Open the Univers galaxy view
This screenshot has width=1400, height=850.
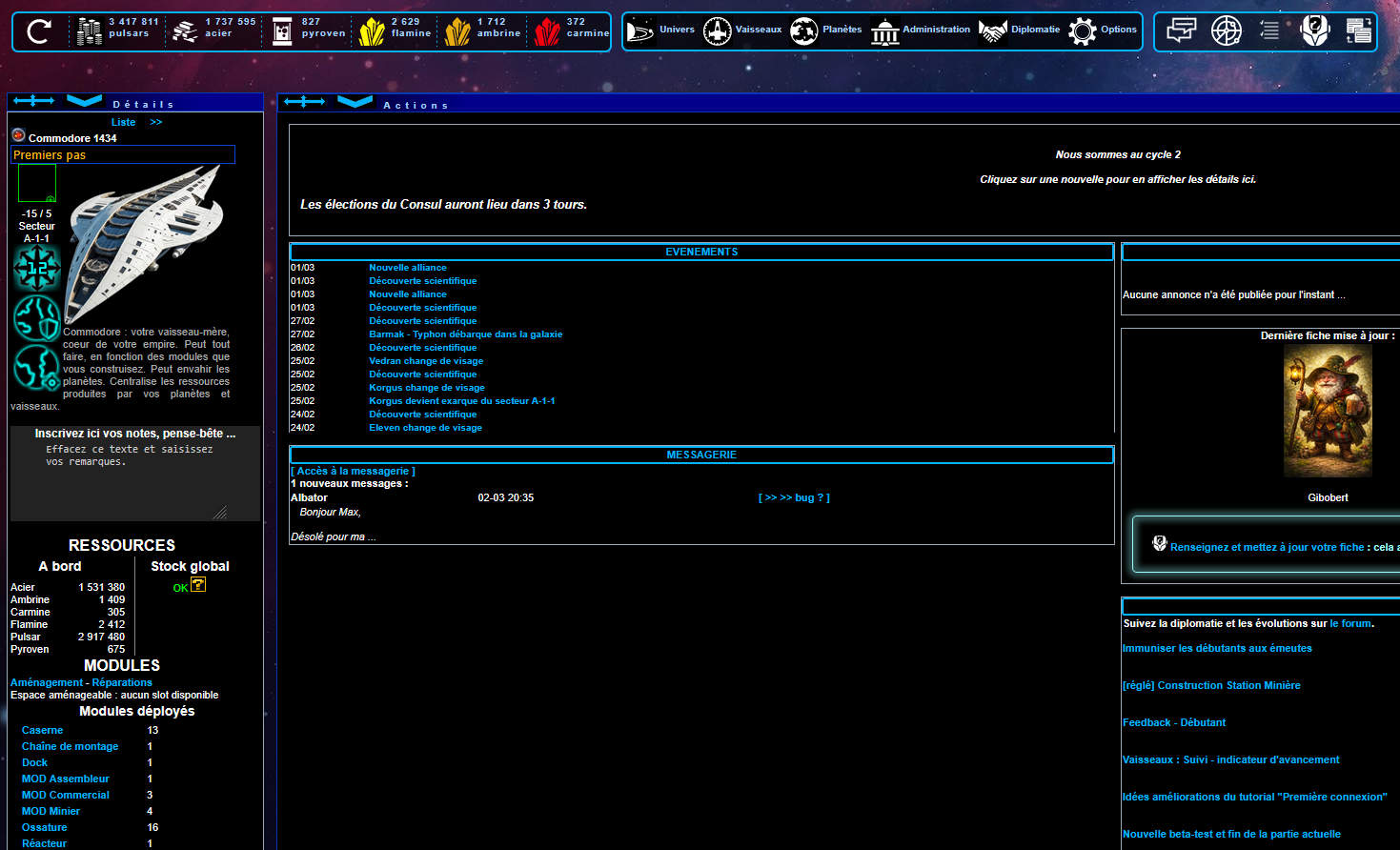tap(641, 31)
